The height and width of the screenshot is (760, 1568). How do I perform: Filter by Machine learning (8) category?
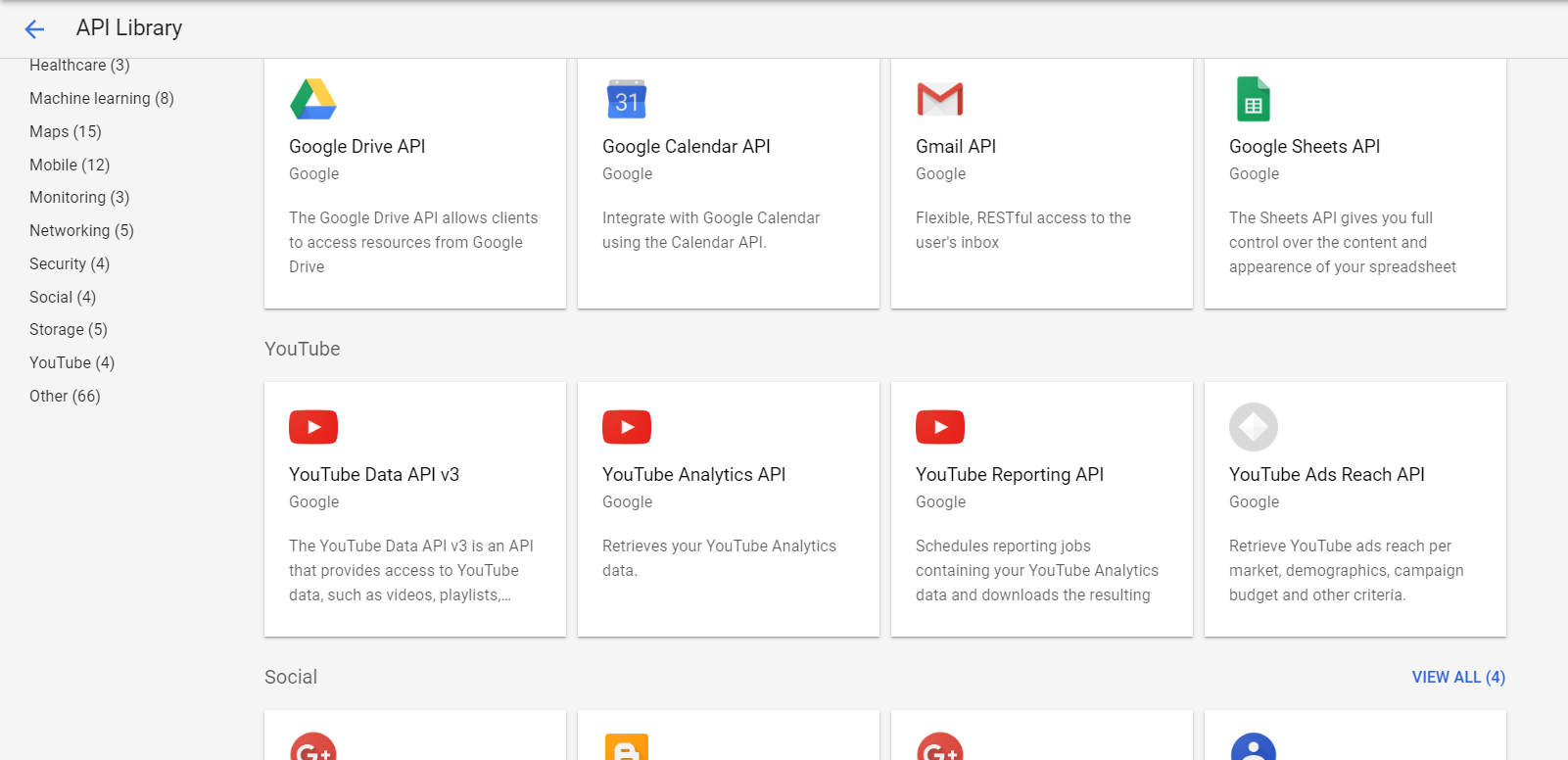pos(102,98)
